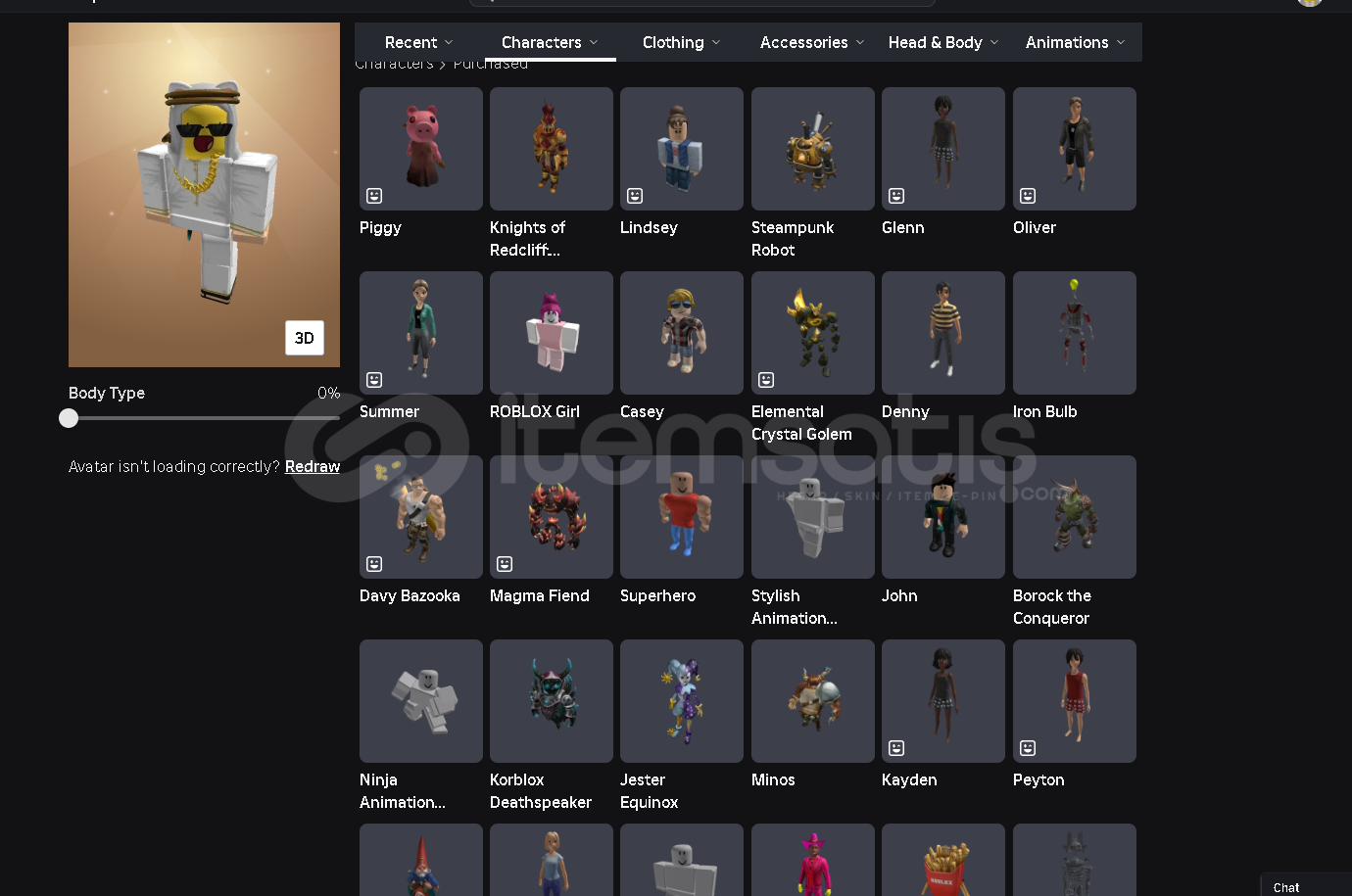Screen dimensions: 1352x896
Task: Select the Superhero character thumbnail
Action: (x=682, y=517)
